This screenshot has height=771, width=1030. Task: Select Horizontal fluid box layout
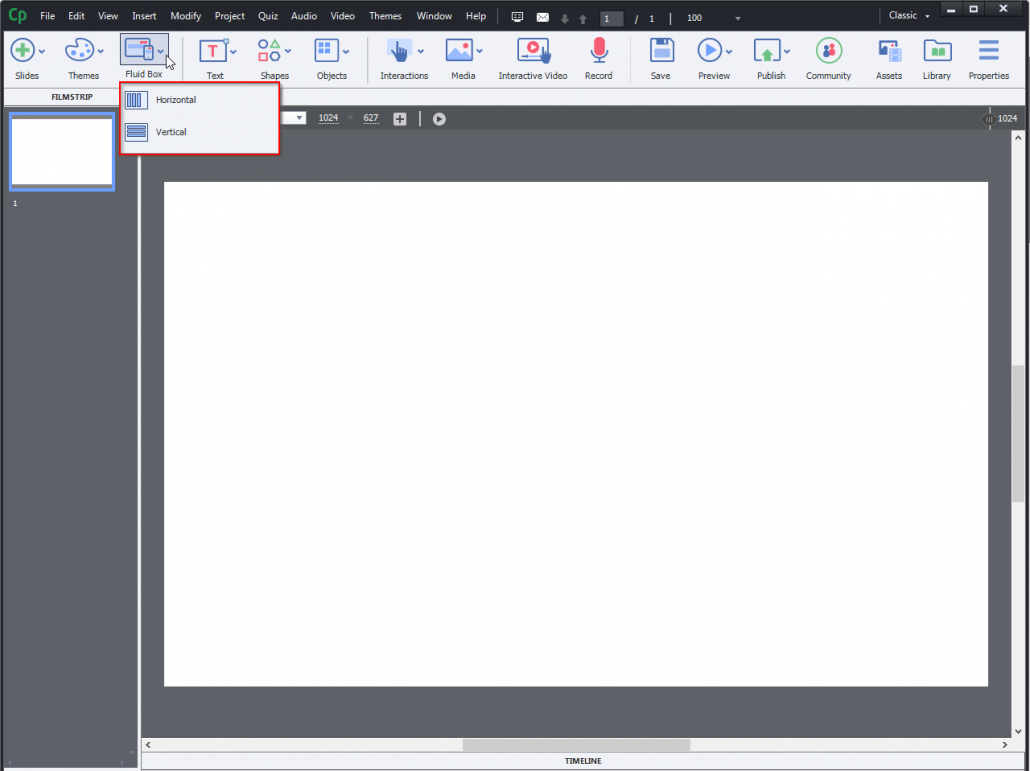[176, 100]
